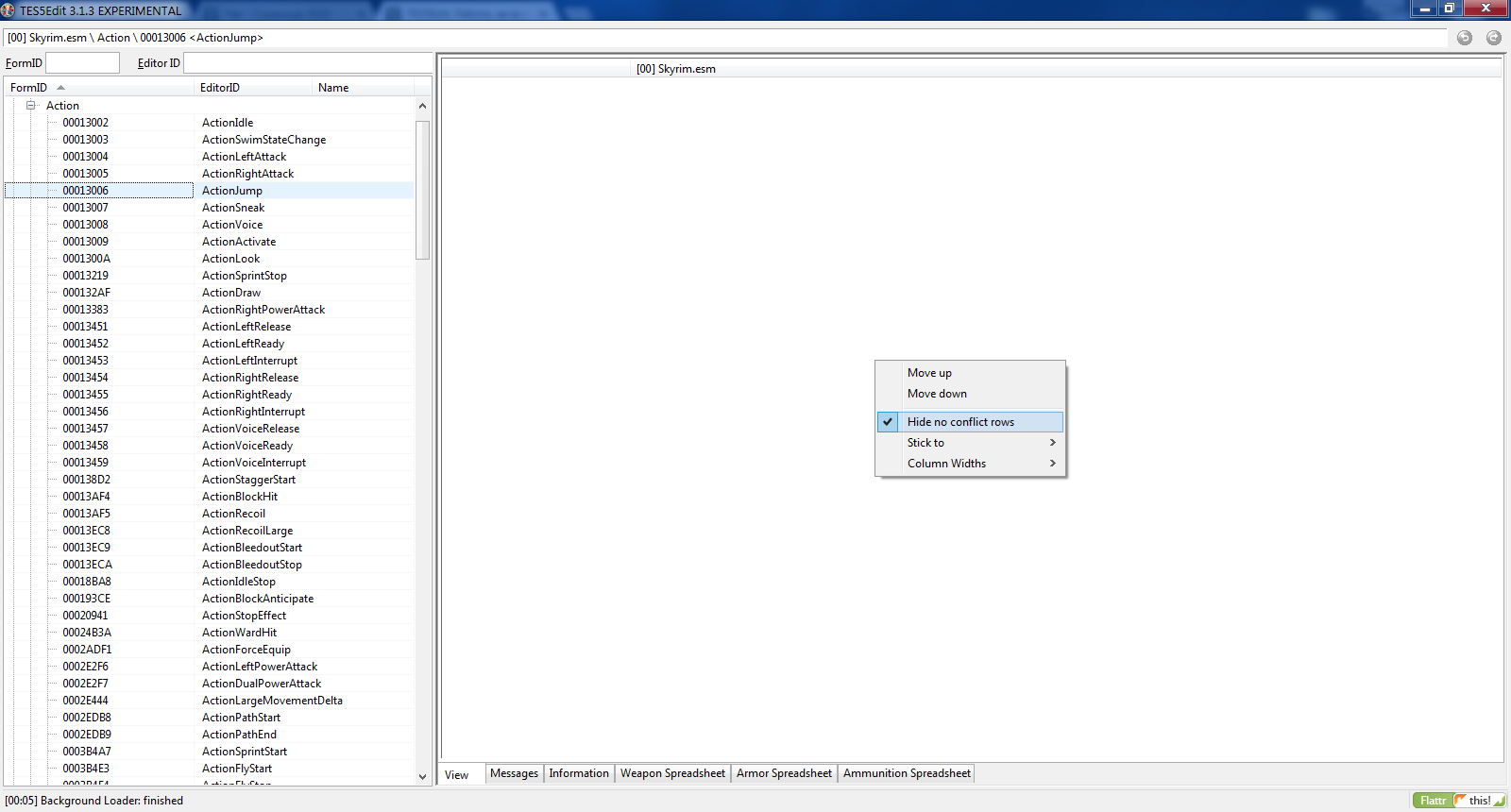This screenshot has height=812, width=1511.
Task: Select record 000138D2 ActionStaggerStart
Action: [209, 480]
